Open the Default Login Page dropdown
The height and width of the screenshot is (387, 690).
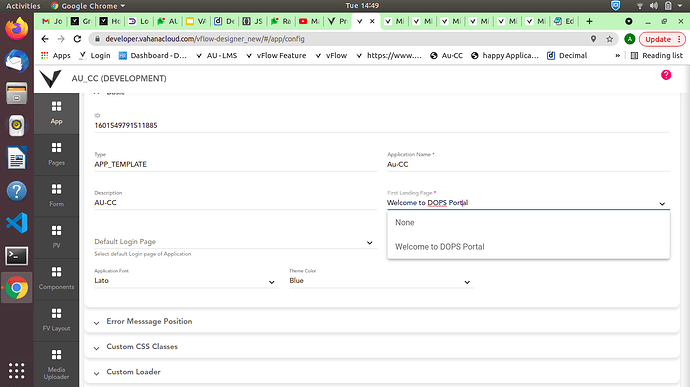[x=235, y=242]
